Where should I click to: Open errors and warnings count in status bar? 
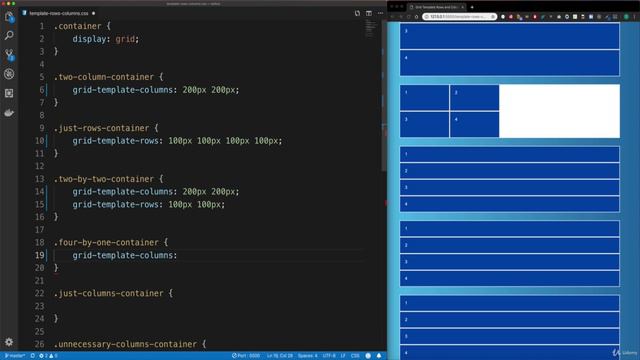[x=48, y=356]
